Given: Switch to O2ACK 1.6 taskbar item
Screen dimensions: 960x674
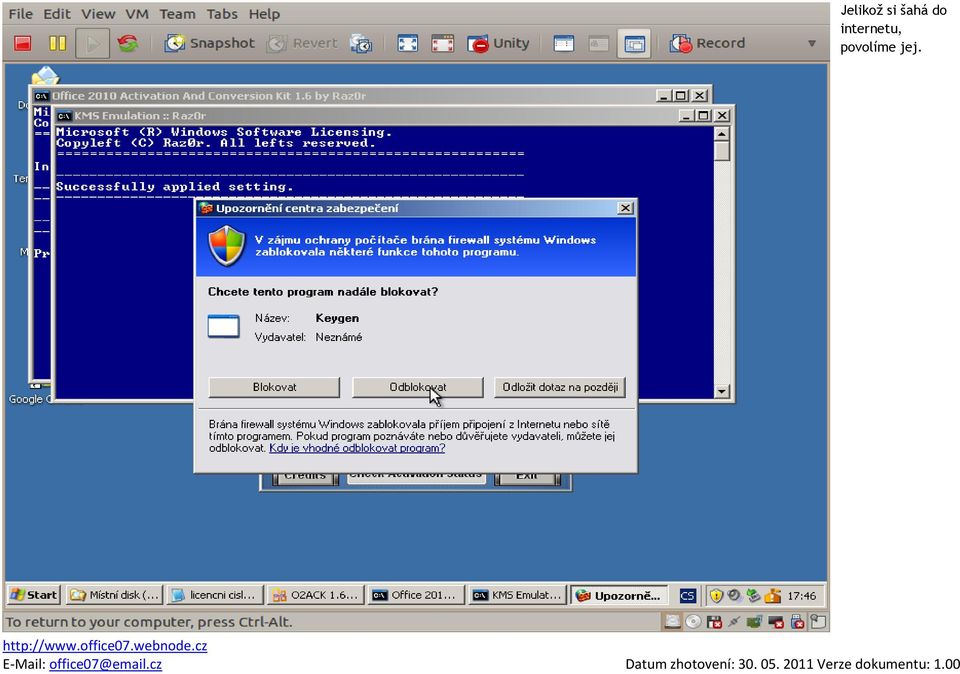Looking at the screenshot, I should click(316, 594).
